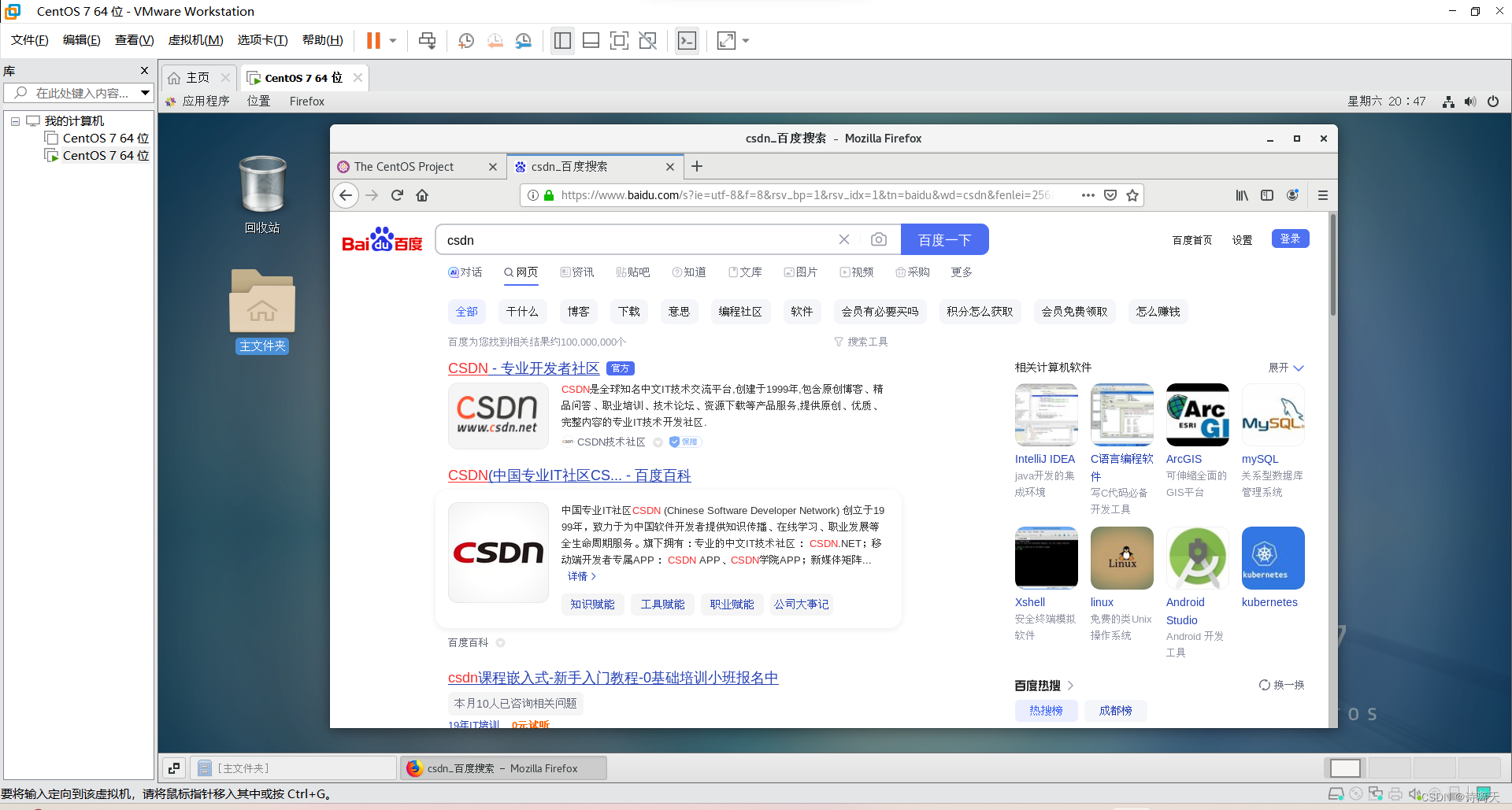
Task: Expand 百度热搜 chevron
Action: (1070, 686)
